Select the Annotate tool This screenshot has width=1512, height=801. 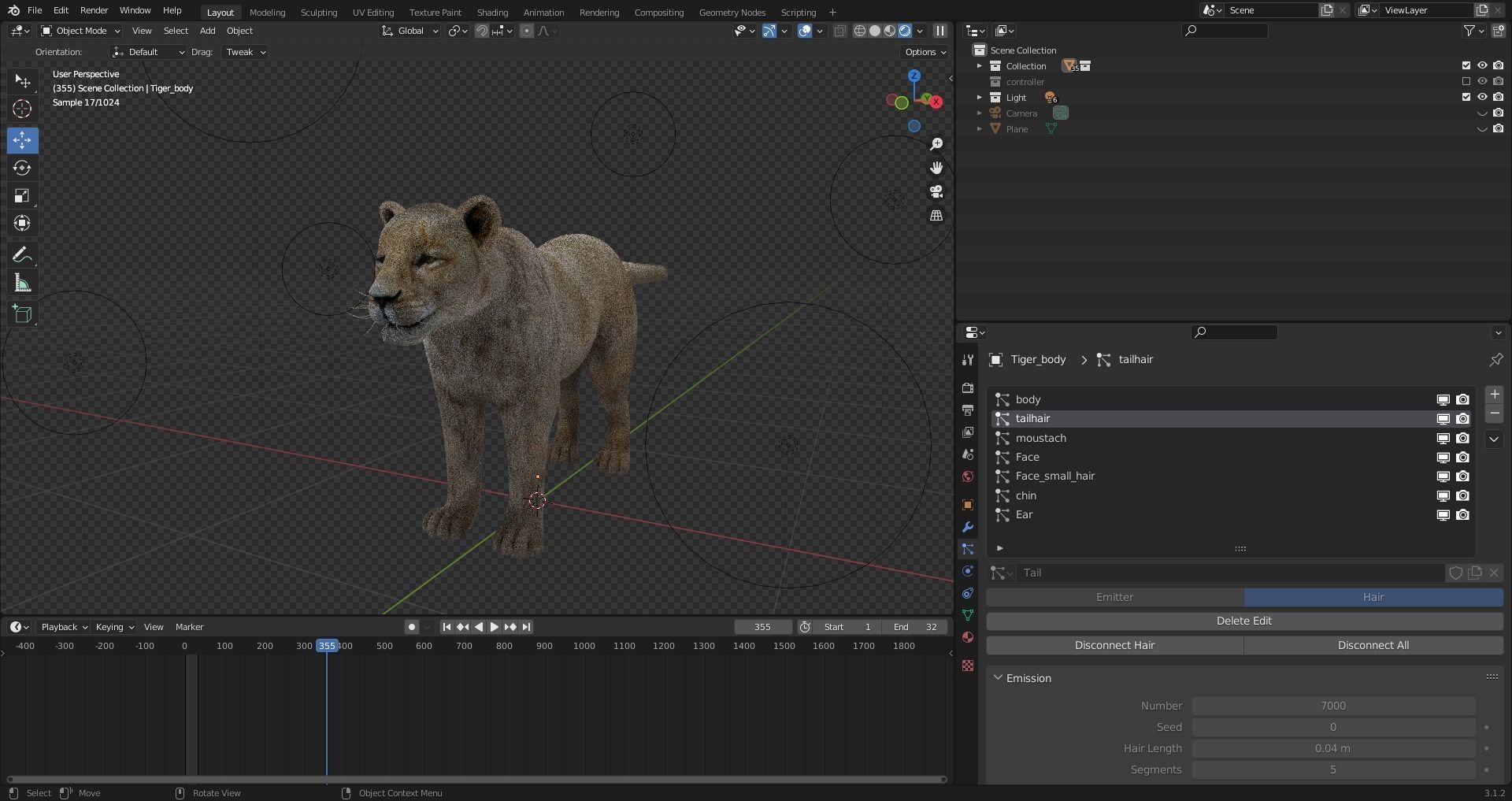22,254
